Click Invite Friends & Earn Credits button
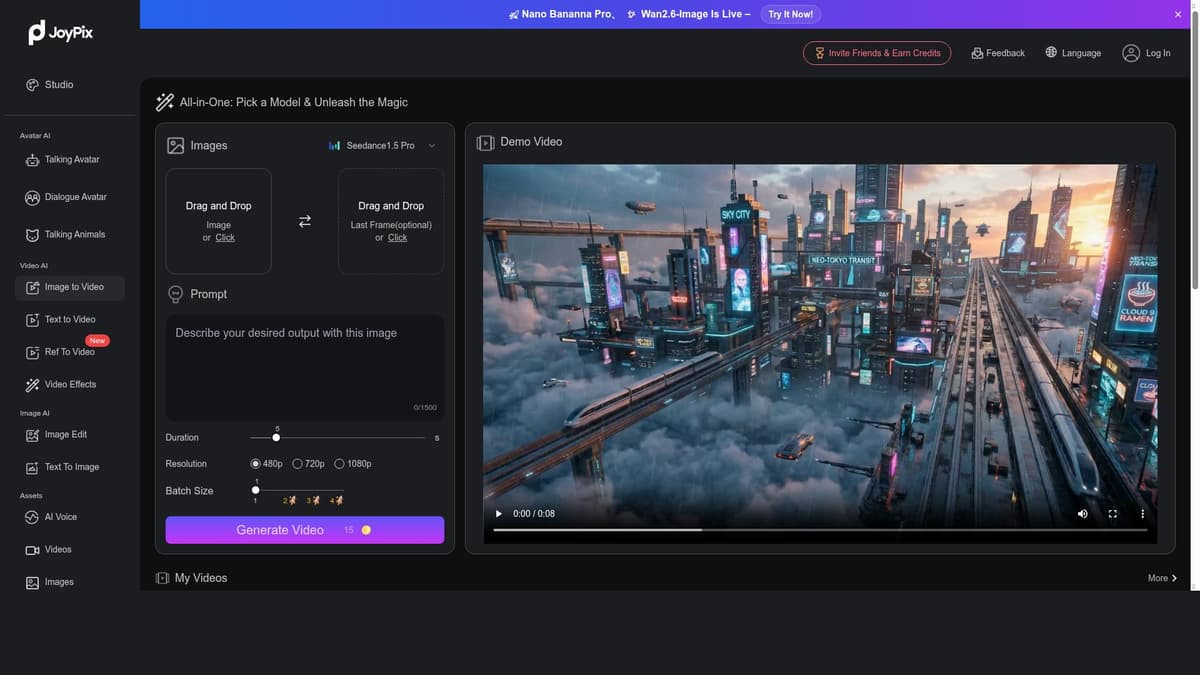Viewport: 1200px width, 675px height. [877, 53]
